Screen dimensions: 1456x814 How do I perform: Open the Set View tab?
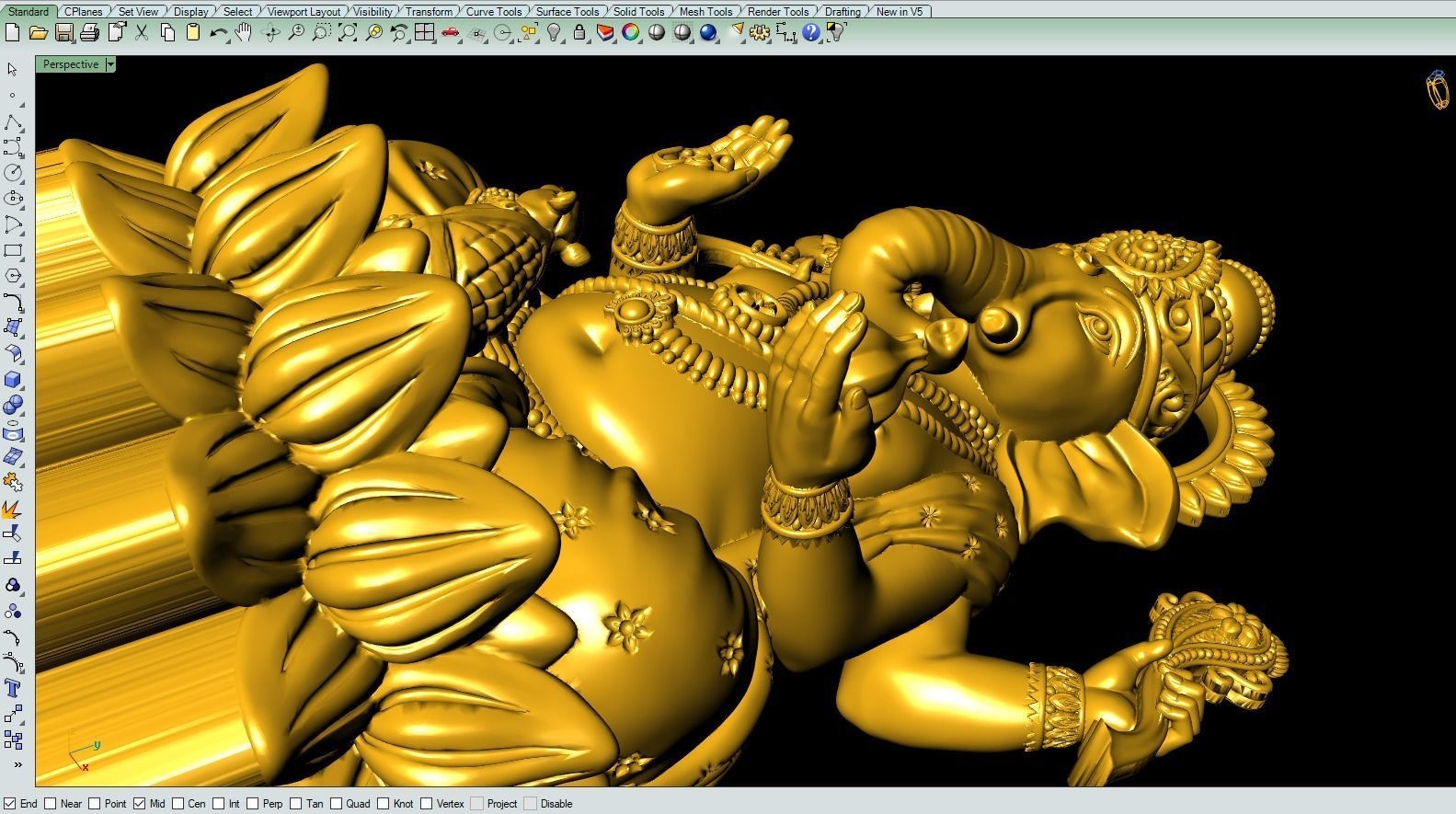[x=139, y=11]
